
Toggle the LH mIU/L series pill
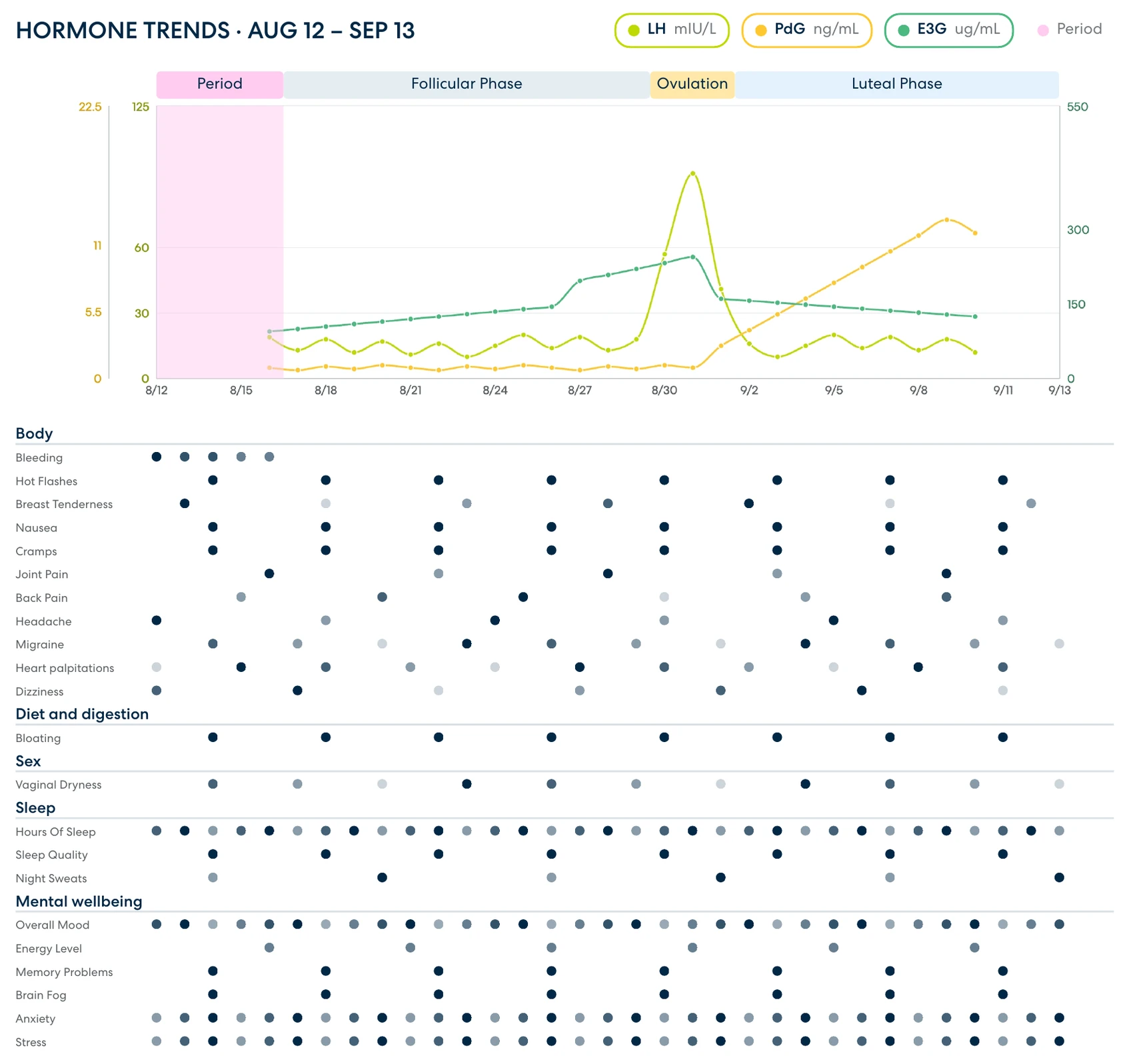(x=672, y=30)
